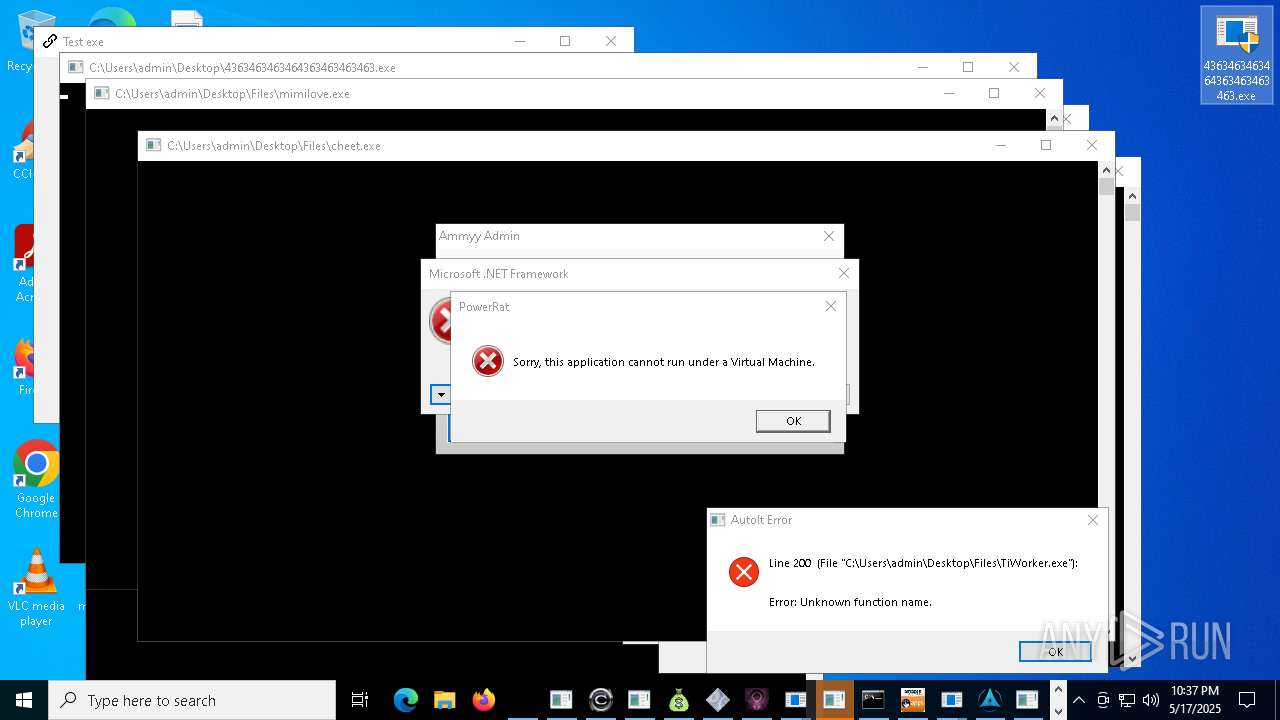Click OK in the AutoIt Error dialog
1280x720 pixels.
(1055, 651)
